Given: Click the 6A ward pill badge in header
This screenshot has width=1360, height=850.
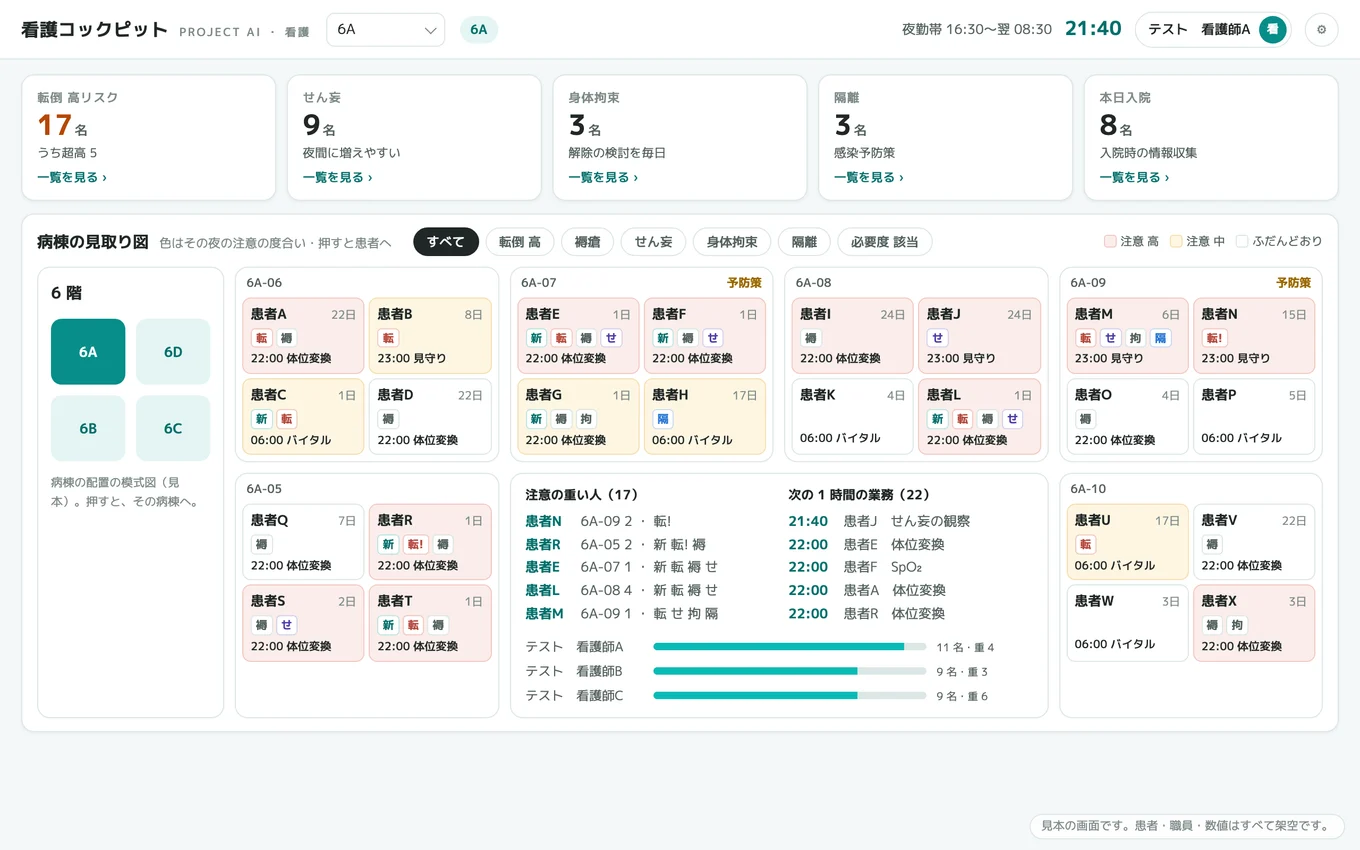Looking at the screenshot, I should point(479,30).
